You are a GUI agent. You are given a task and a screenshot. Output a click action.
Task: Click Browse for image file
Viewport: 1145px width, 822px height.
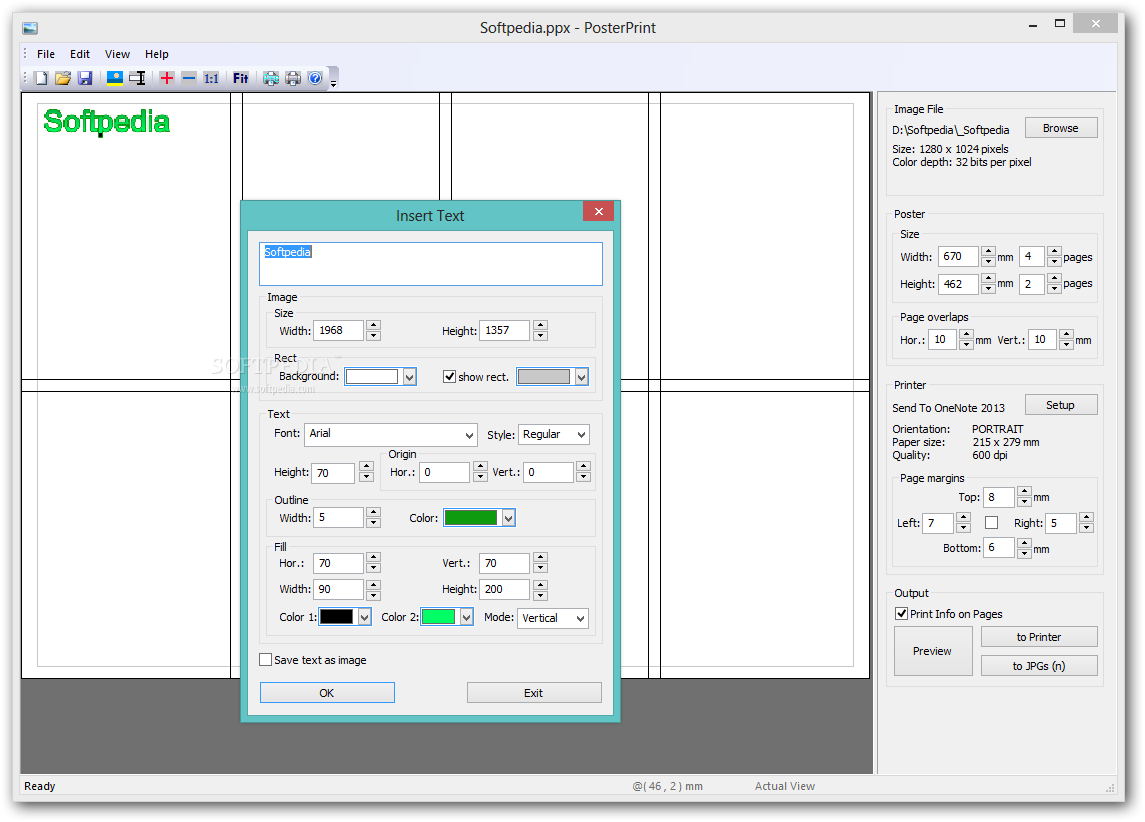[x=1061, y=128]
